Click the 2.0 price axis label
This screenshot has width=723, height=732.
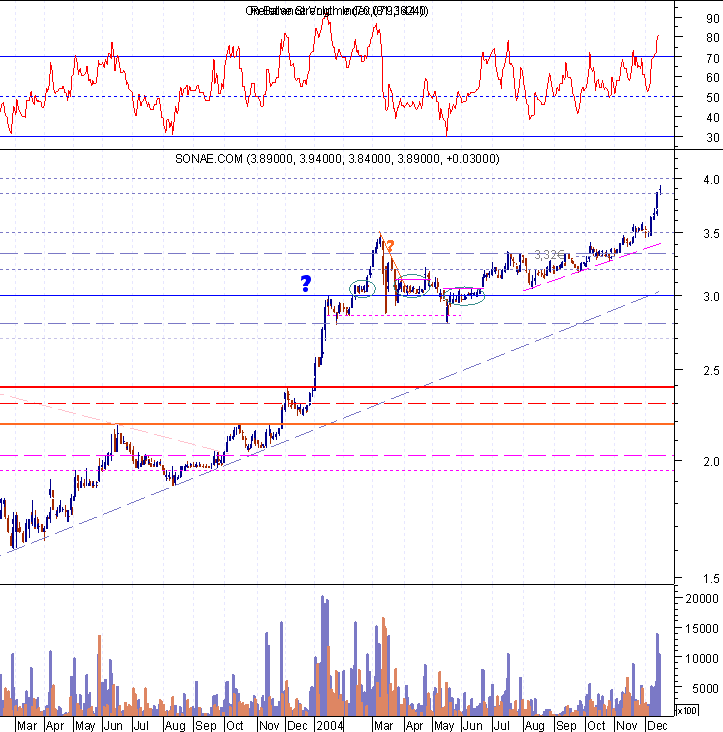coord(711,461)
